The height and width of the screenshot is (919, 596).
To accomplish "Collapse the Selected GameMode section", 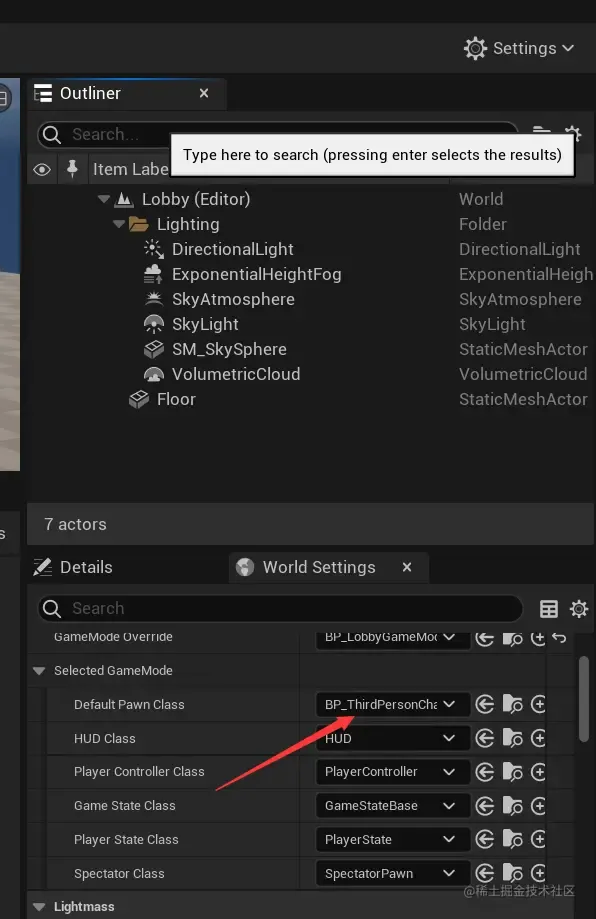I will tap(39, 670).
